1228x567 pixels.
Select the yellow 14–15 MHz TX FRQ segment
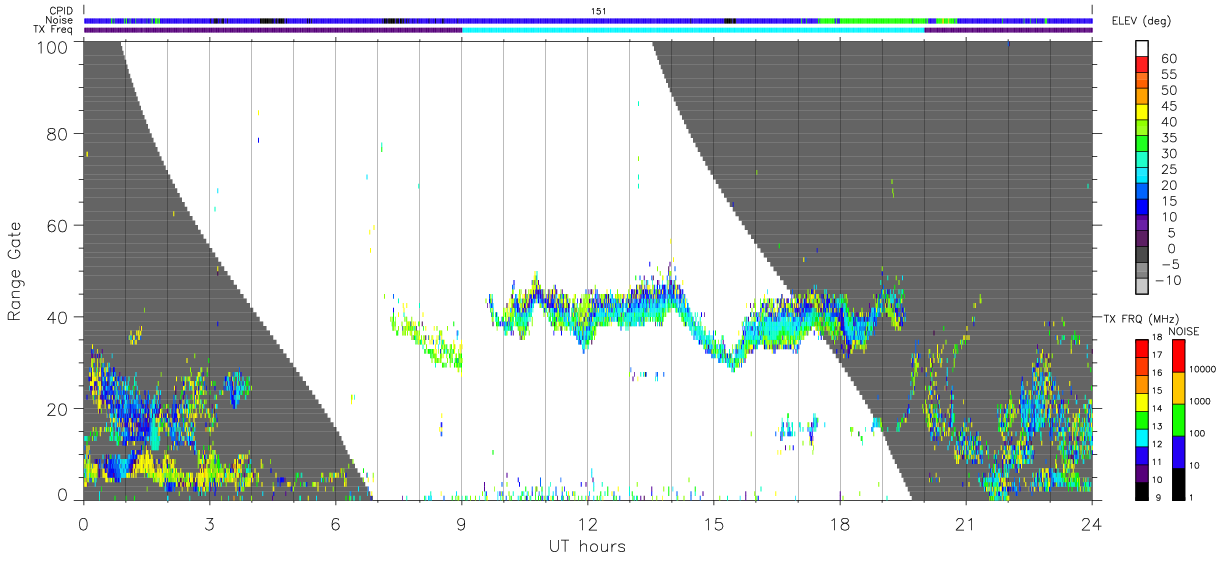(x=1143, y=400)
